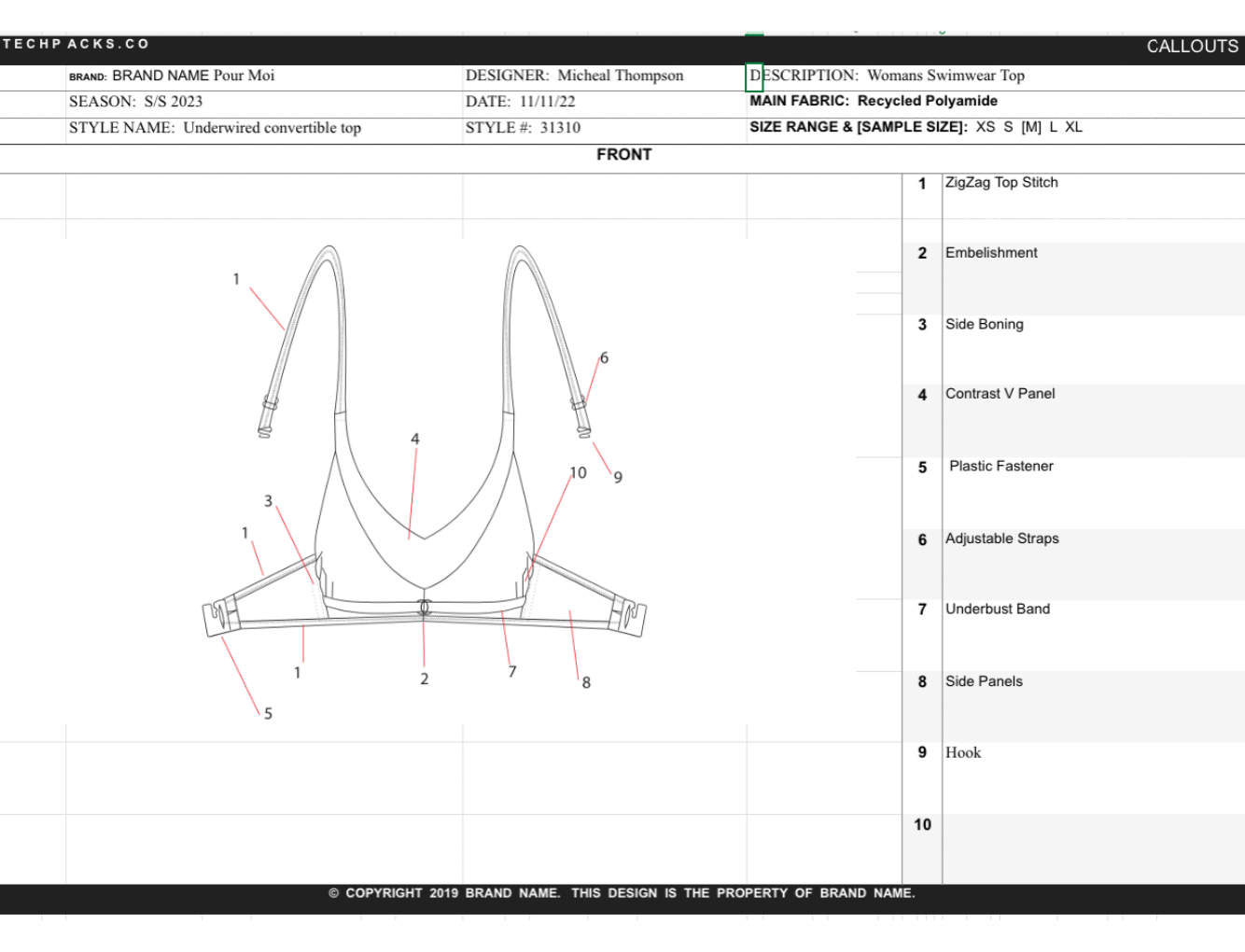Select callout number 10 cell in table
The width and height of the screenshot is (1245, 952).
point(922,848)
